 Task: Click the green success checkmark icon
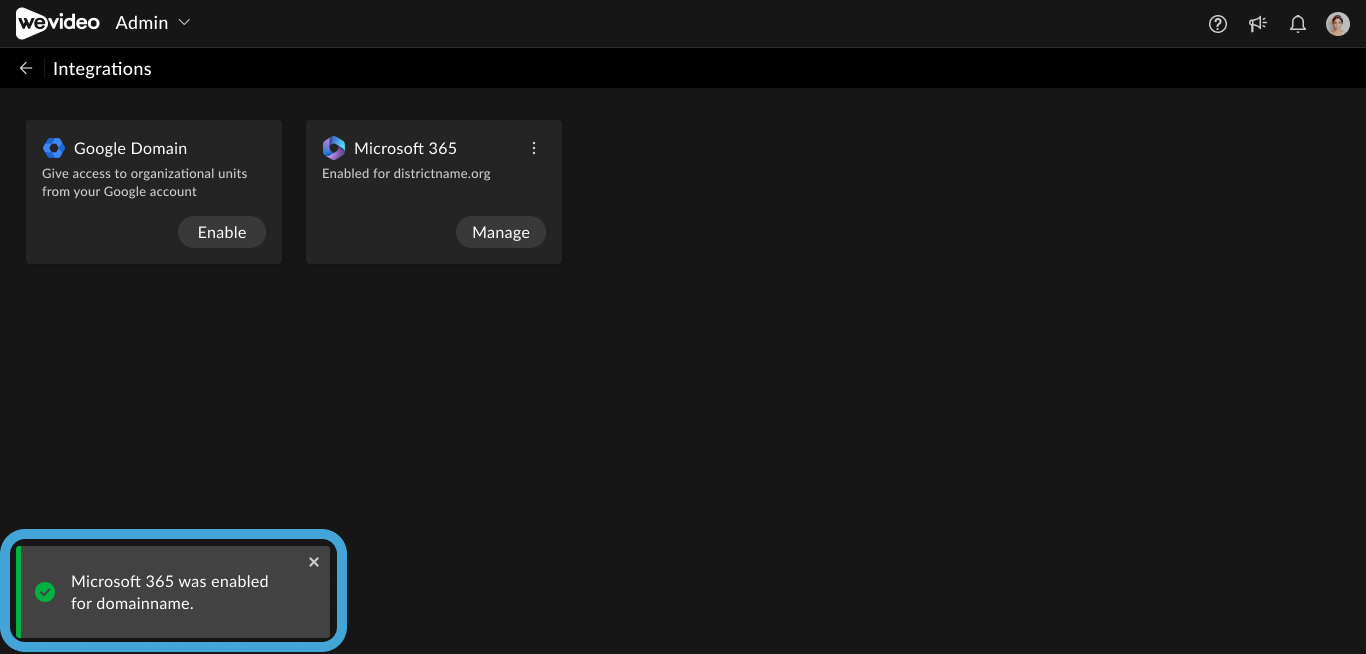click(45, 592)
